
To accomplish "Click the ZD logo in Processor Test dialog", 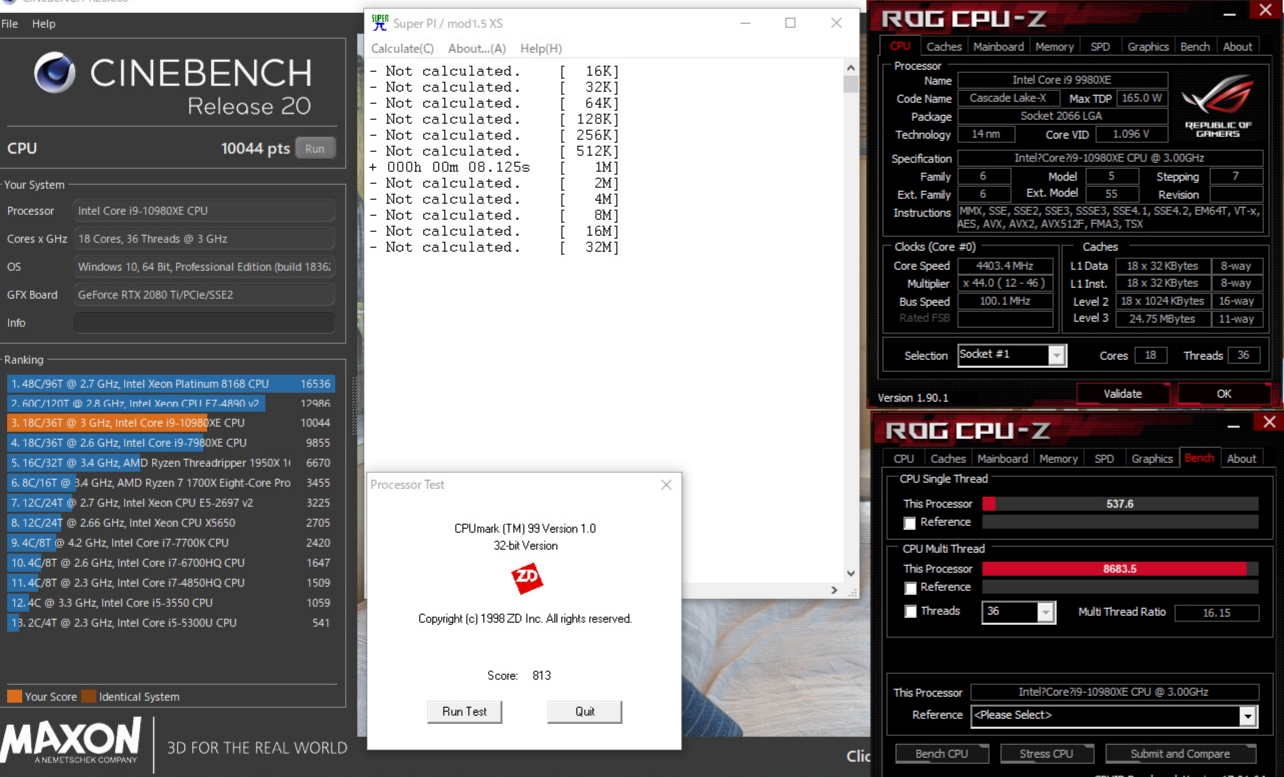I will [526, 579].
